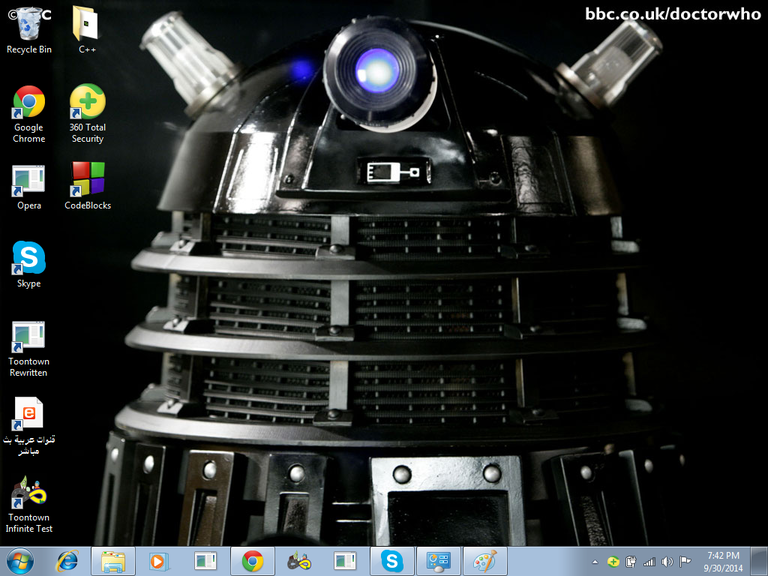Viewport: 768px width, 576px height.
Task: Open the Windows Start menu
Action: click(x=20, y=561)
